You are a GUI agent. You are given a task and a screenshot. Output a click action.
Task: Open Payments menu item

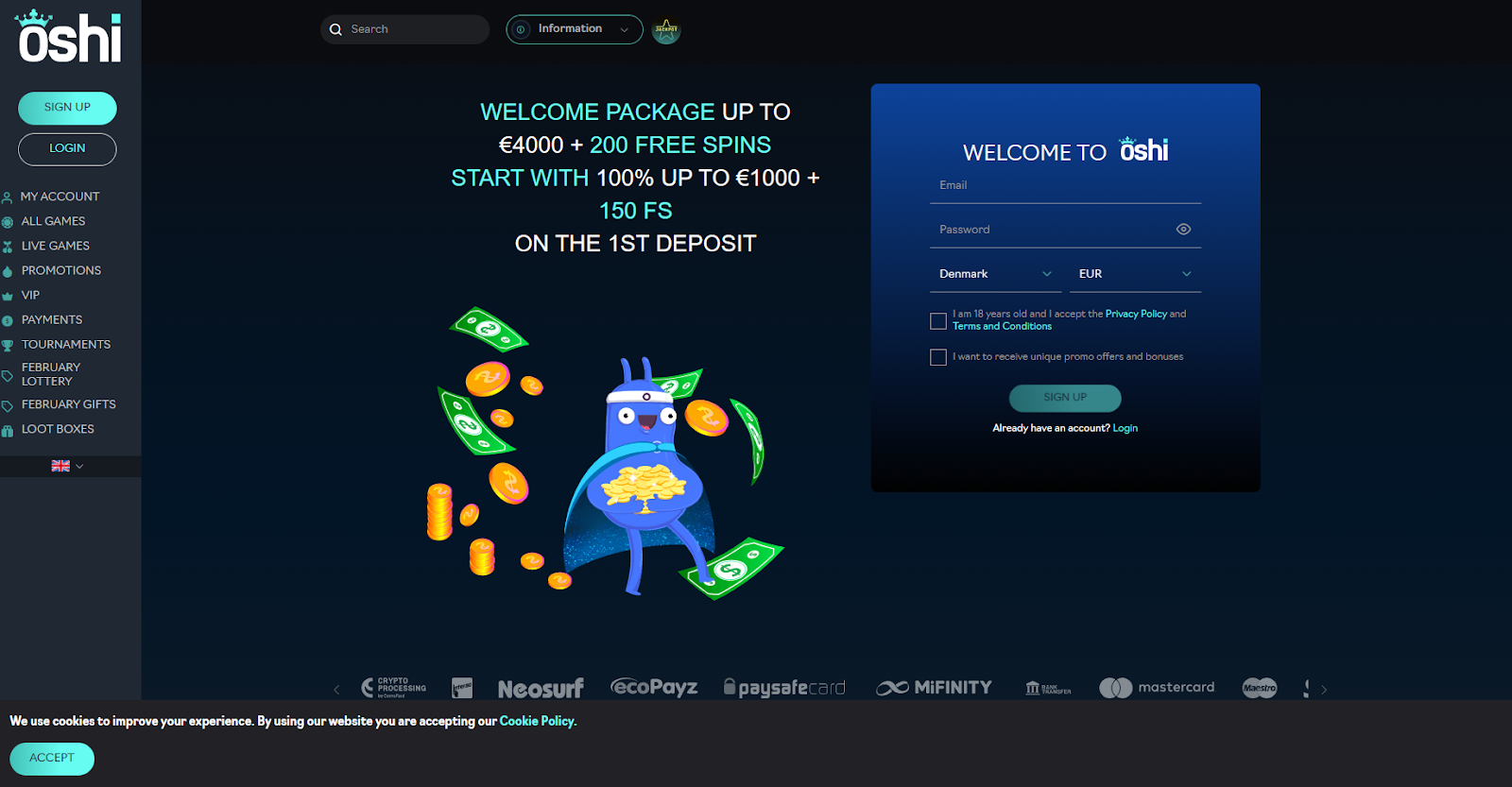pyautogui.click(x=52, y=320)
